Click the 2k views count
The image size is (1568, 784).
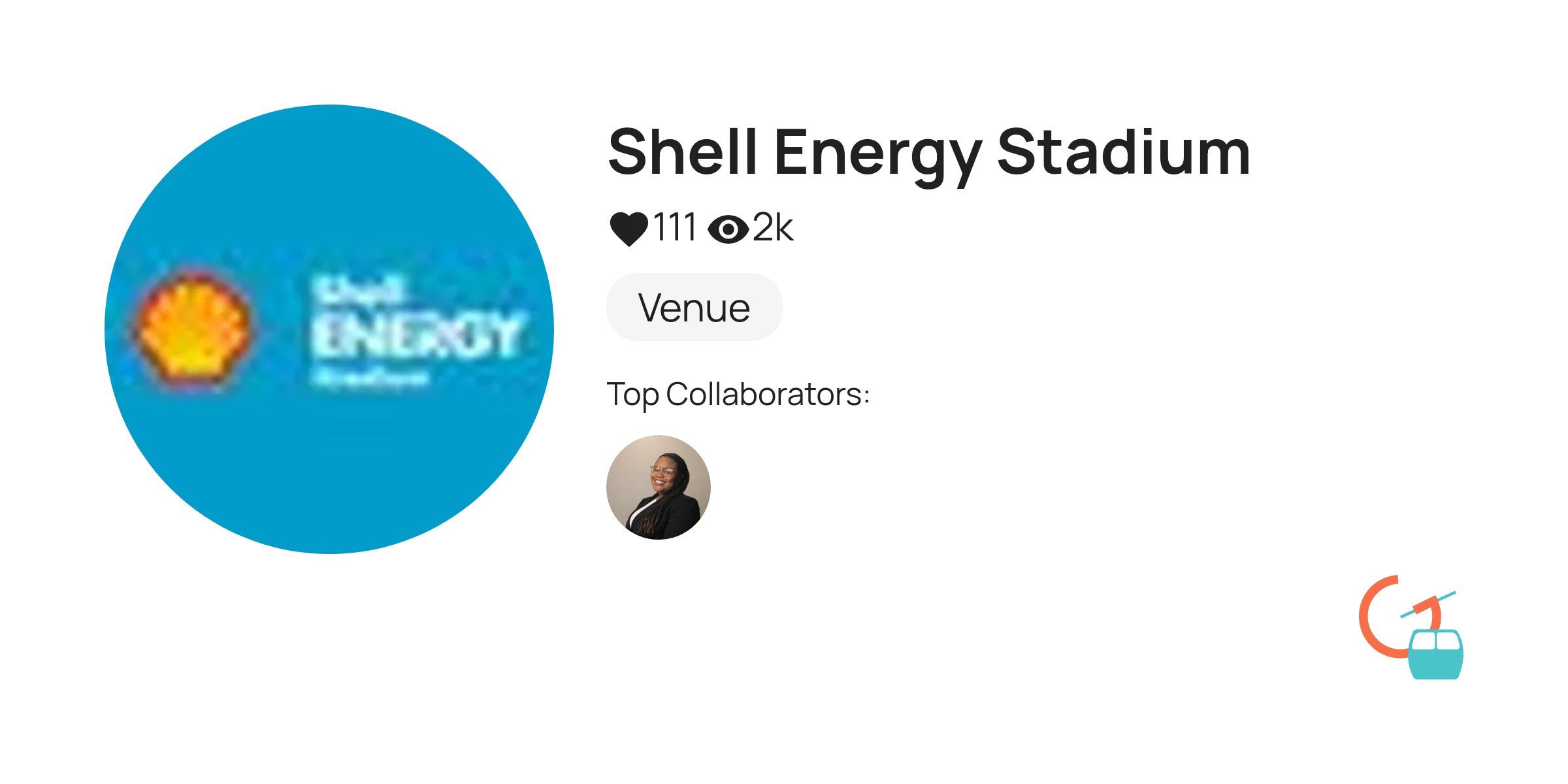pos(773,228)
